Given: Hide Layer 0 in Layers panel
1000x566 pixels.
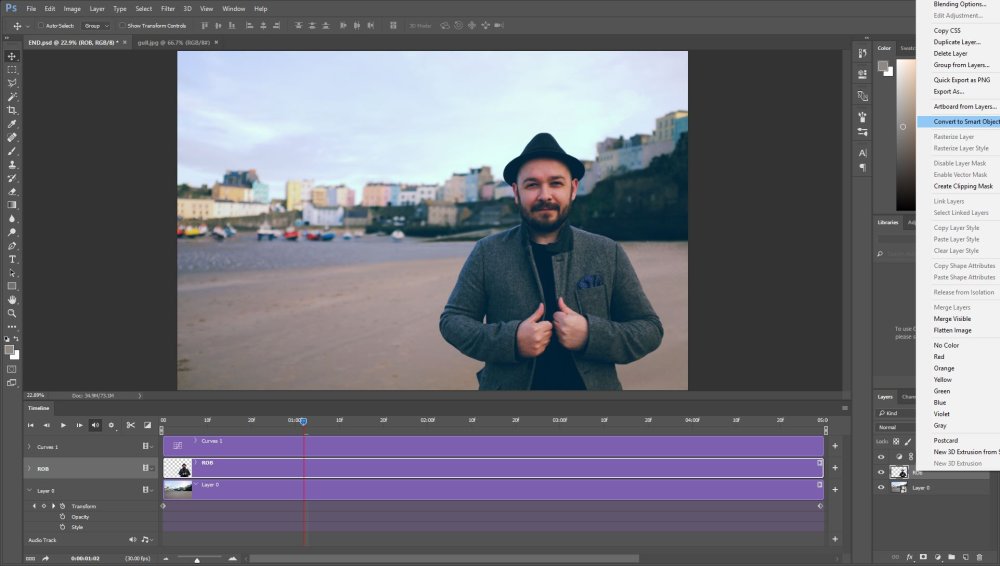Looking at the screenshot, I should 881,488.
